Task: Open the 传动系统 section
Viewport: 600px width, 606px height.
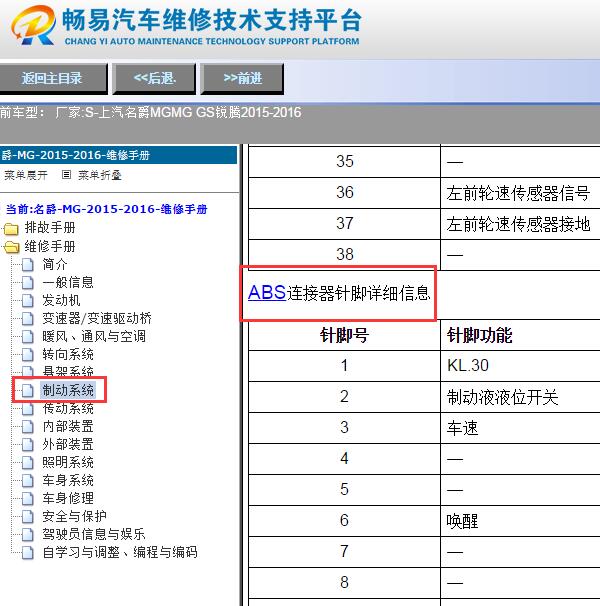Action: coord(68,409)
